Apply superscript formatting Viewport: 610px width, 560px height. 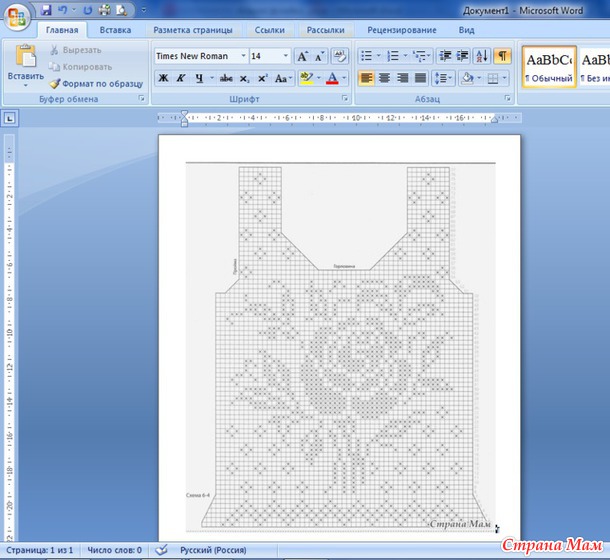tap(263, 78)
